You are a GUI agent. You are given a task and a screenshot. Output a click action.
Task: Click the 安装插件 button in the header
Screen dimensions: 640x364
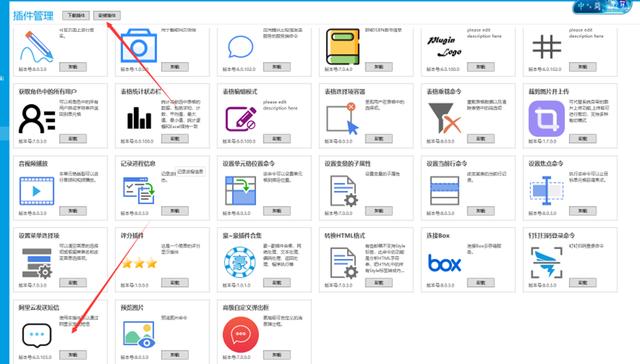tap(107, 16)
